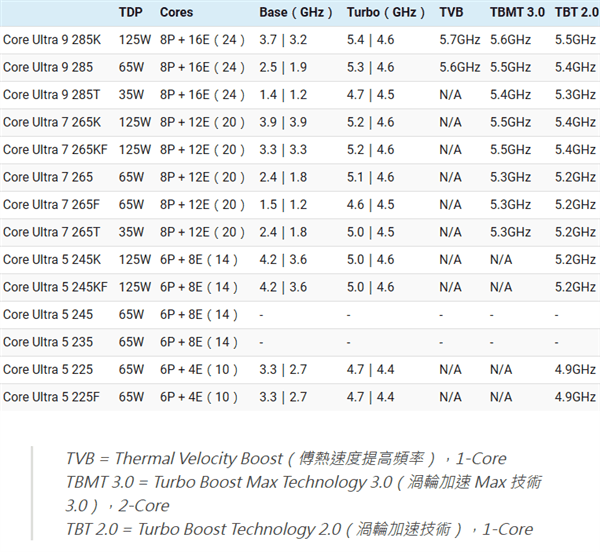Click the 5.6GHz TBMT 3.0 value of 285K
600x552 pixels.
(510, 40)
